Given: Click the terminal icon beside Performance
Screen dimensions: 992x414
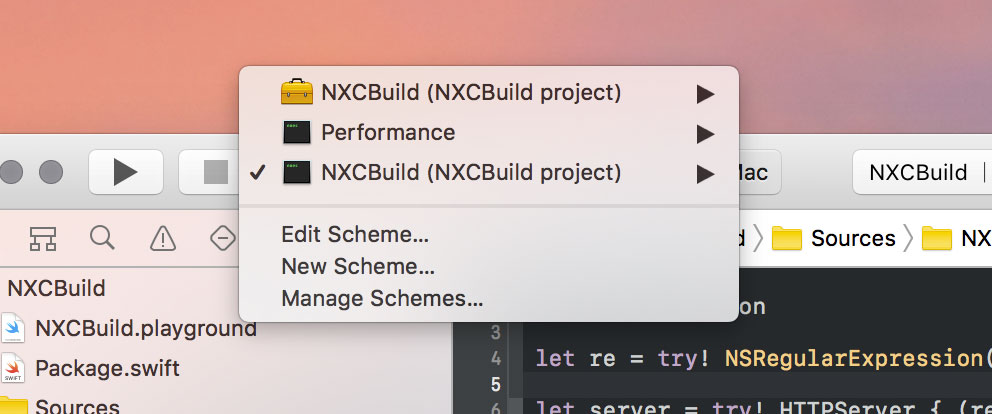Looking at the screenshot, I should [297, 133].
